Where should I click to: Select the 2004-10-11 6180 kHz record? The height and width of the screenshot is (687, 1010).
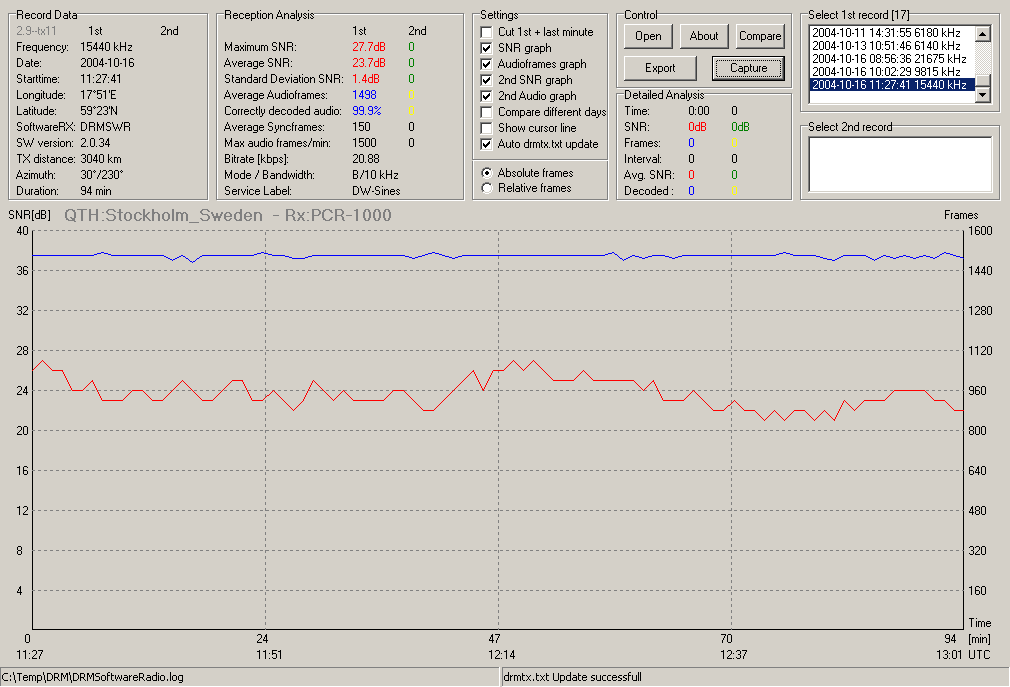[892, 33]
